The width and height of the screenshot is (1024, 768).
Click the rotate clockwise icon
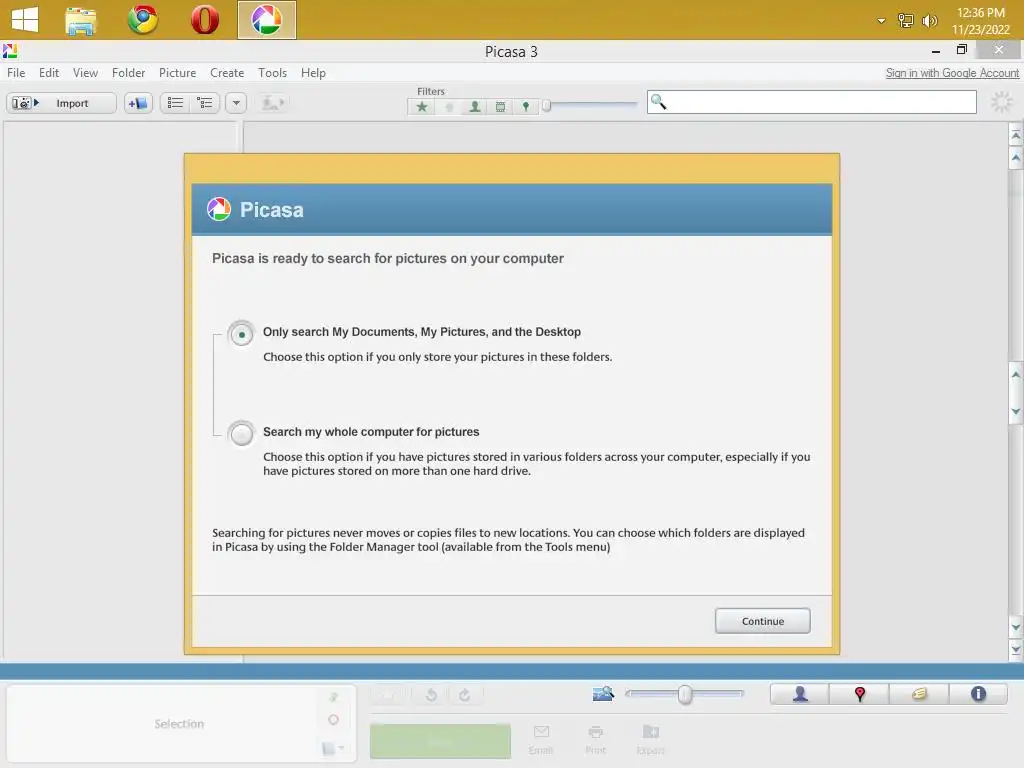[465, 695]
